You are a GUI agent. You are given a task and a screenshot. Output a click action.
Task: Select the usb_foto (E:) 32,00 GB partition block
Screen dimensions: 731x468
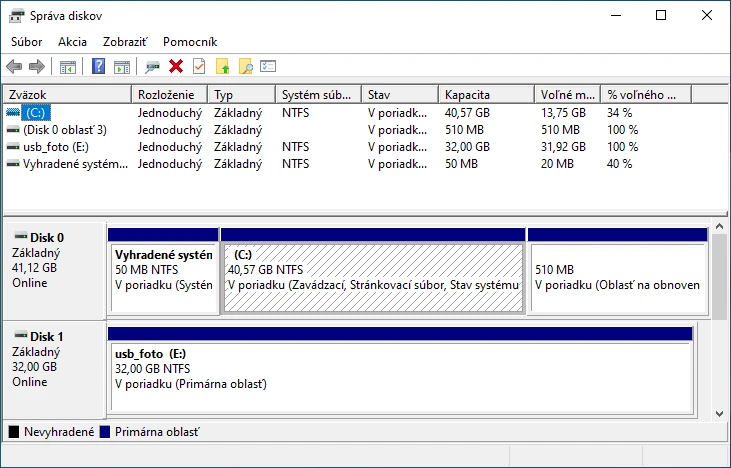pos(400,370)
